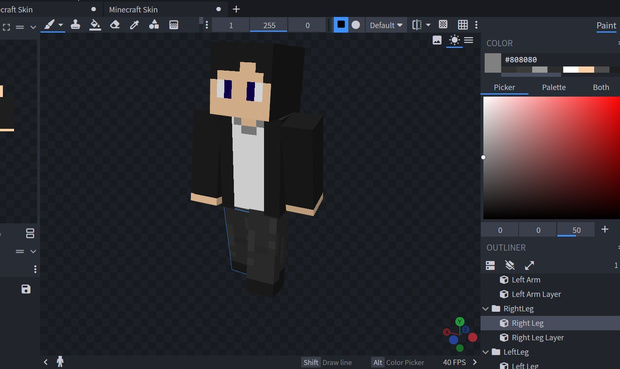Choose the circle brush shape
The width and height of the screenshot is (620, 369).
click(356, 25)
